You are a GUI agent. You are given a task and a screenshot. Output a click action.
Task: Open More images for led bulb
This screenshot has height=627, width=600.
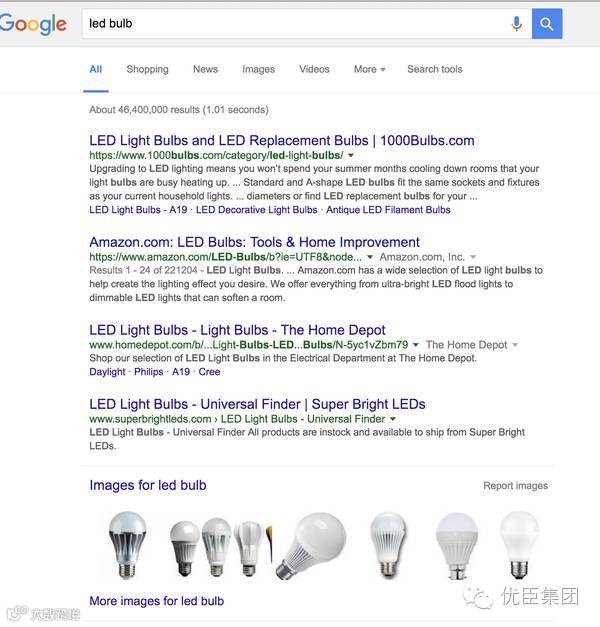click(156, 601)
